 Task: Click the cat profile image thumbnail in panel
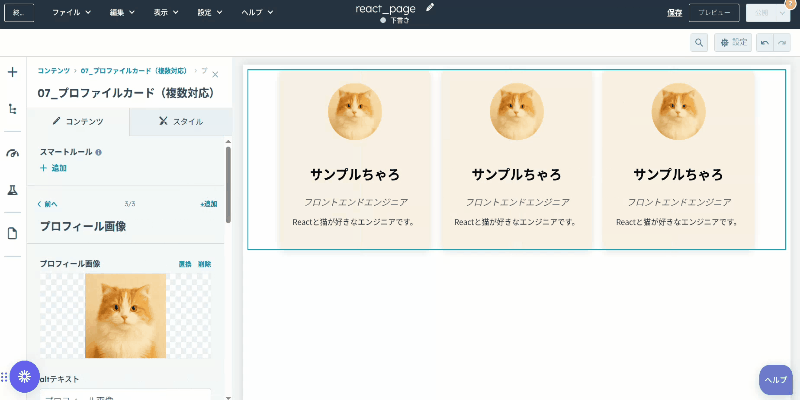(x=126, y=316)
